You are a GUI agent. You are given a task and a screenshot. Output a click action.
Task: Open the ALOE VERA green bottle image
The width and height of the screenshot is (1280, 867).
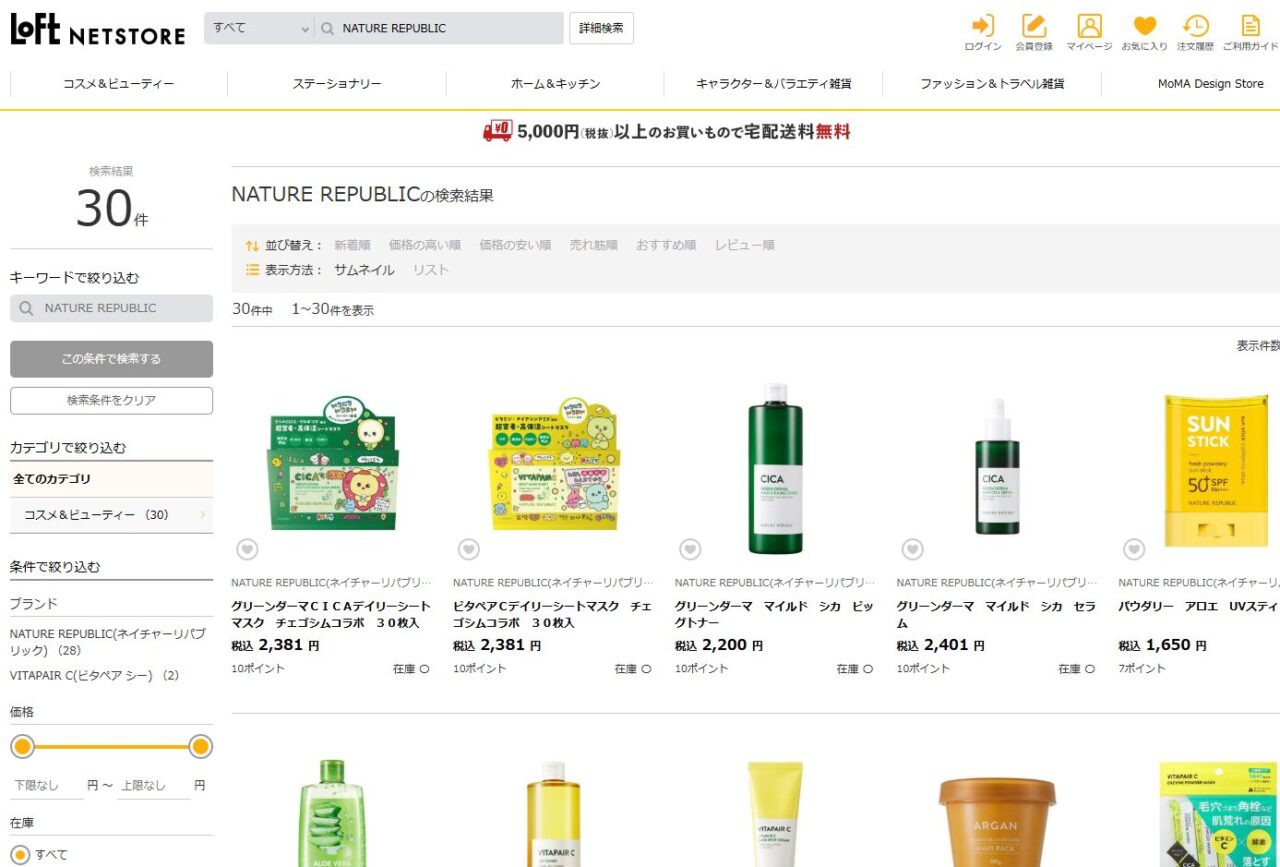click(332, 813)
